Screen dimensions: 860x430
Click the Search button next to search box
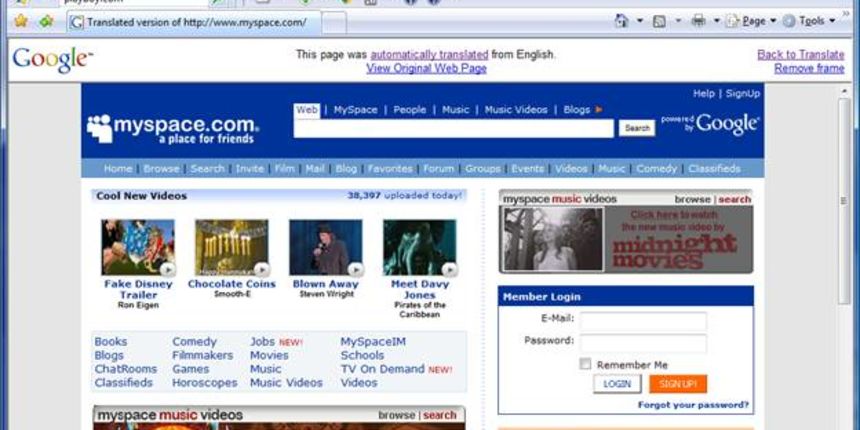[x=637, y=128]
